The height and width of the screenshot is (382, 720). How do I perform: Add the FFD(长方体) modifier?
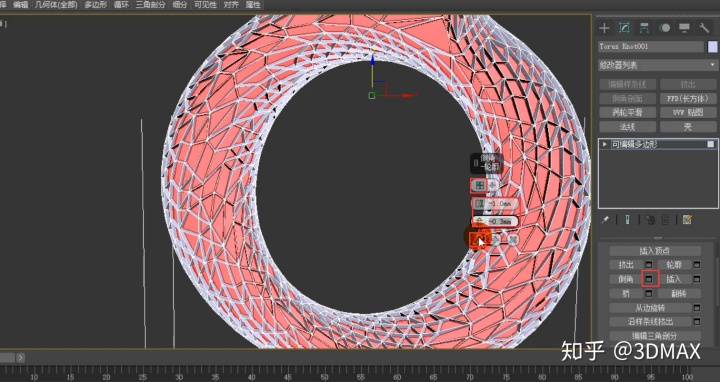point(688,98)
